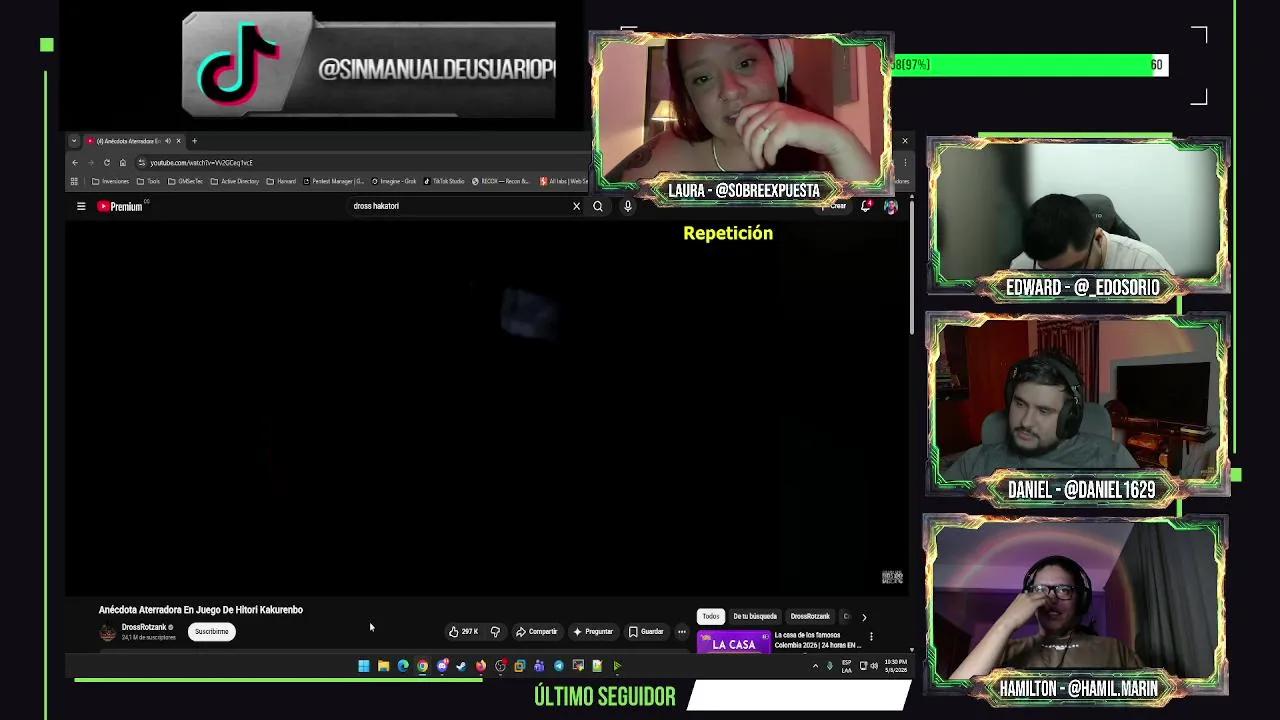Select the DrossRotzank filter chip
This screenshot has width=1280, height=720.
tap(810, 616)
